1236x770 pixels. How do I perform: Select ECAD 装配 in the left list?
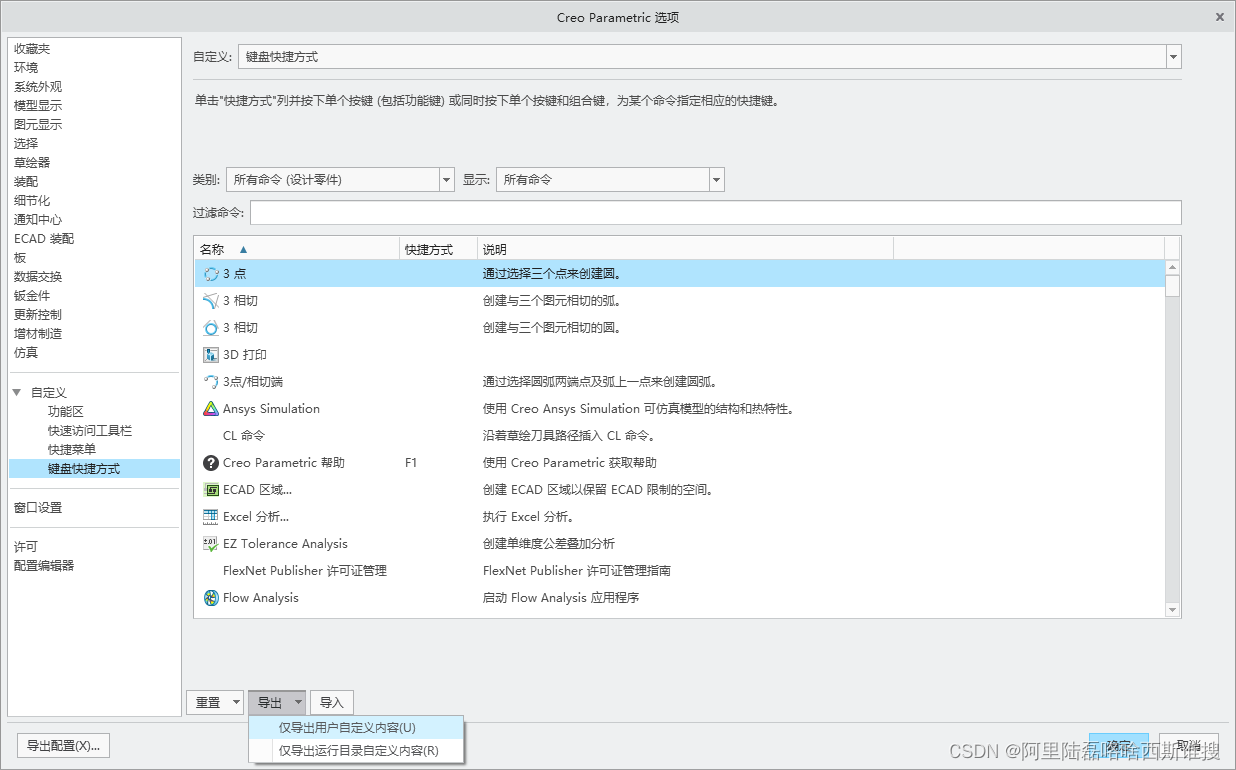pos(44,239)
